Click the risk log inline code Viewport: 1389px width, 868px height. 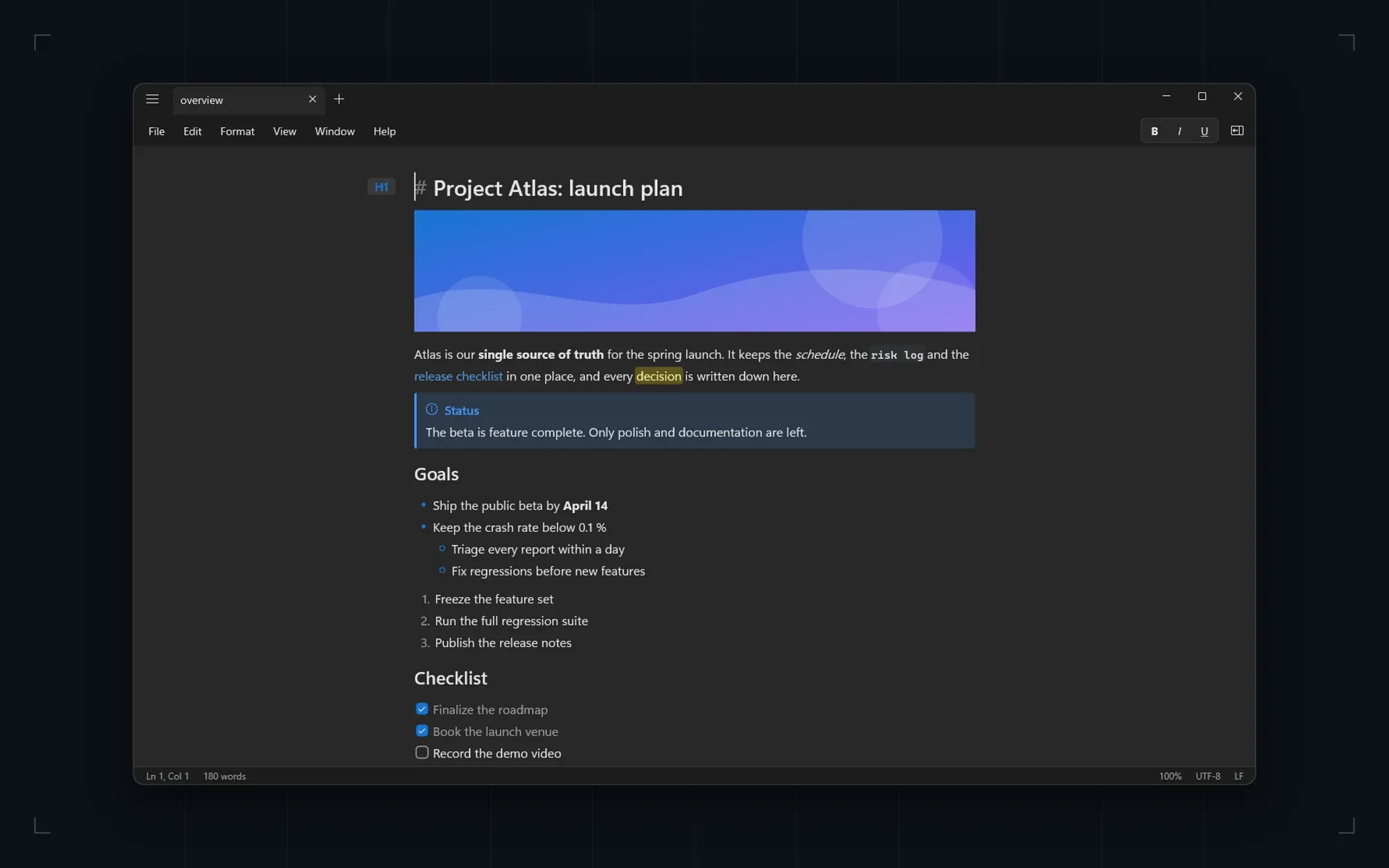coord(897,355)
